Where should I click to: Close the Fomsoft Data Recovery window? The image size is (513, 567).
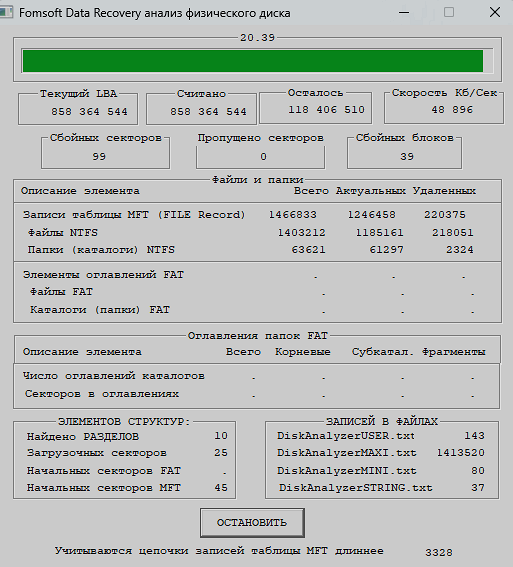(x=495, y=12)
